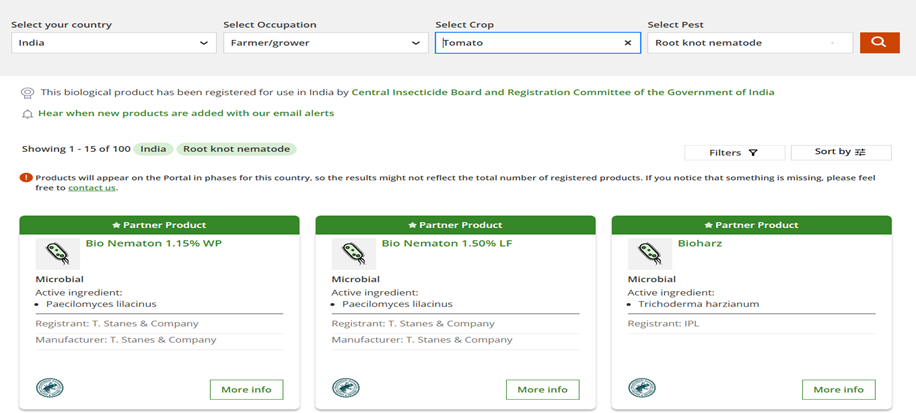Click the orange search magnifier button
Image resolution: width=916 pixels, height=413 pixels.
point(879,43)
